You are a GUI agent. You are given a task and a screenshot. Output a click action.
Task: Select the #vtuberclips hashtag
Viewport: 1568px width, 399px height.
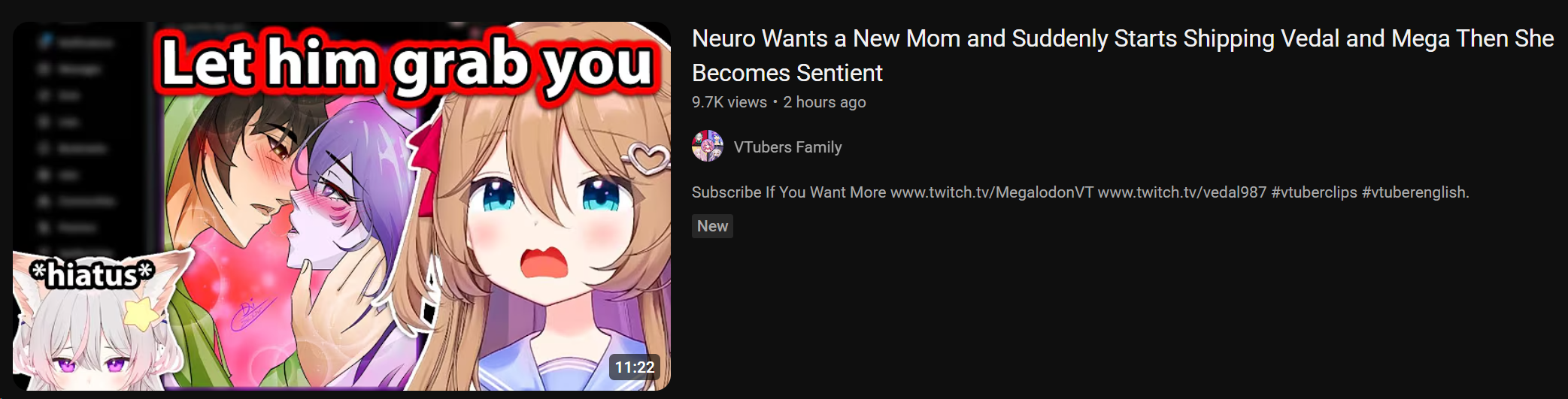click(x=1315, y=192)
